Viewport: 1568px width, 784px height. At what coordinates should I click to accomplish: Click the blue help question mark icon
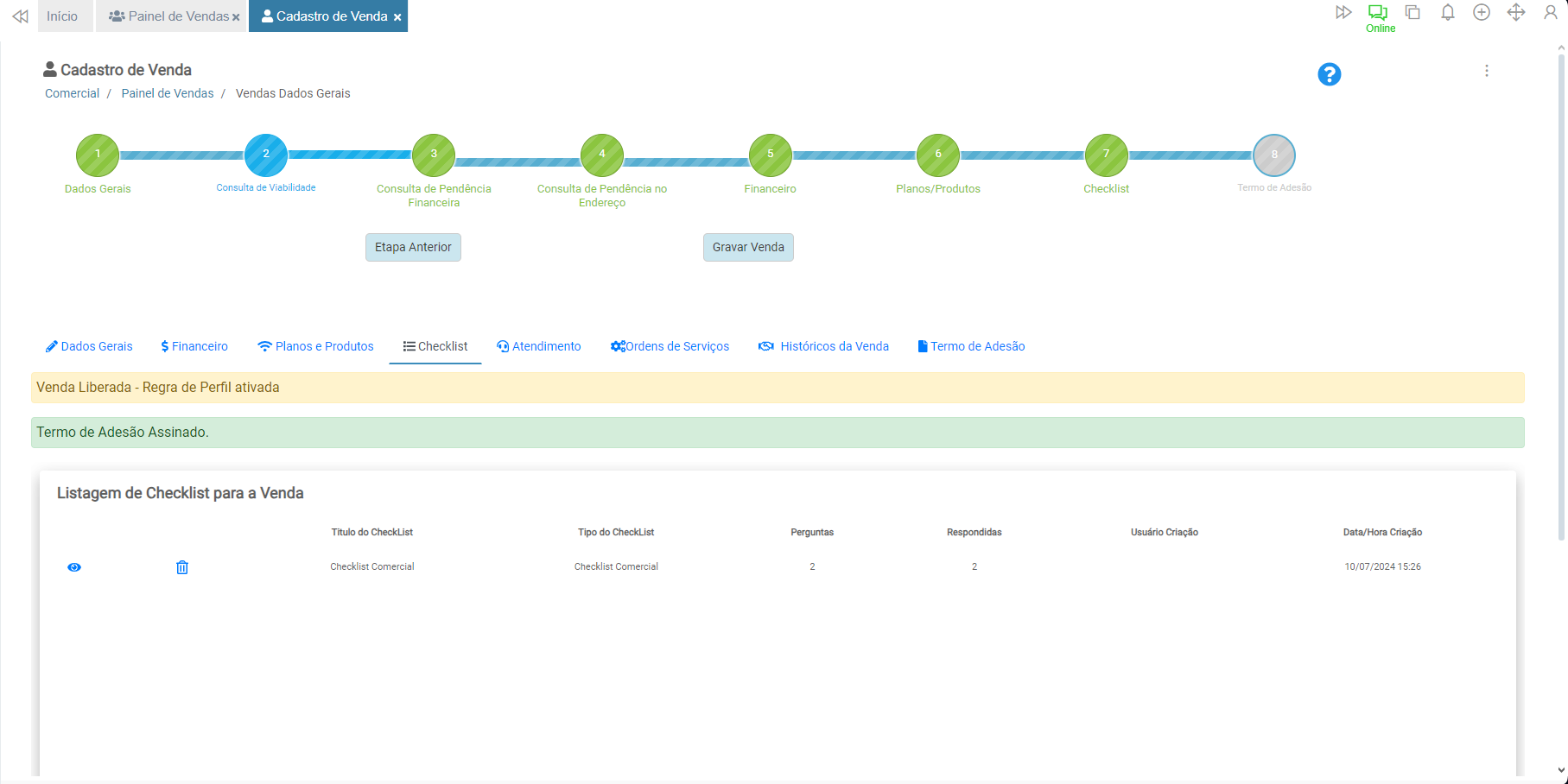click(x=1329, y=74)
